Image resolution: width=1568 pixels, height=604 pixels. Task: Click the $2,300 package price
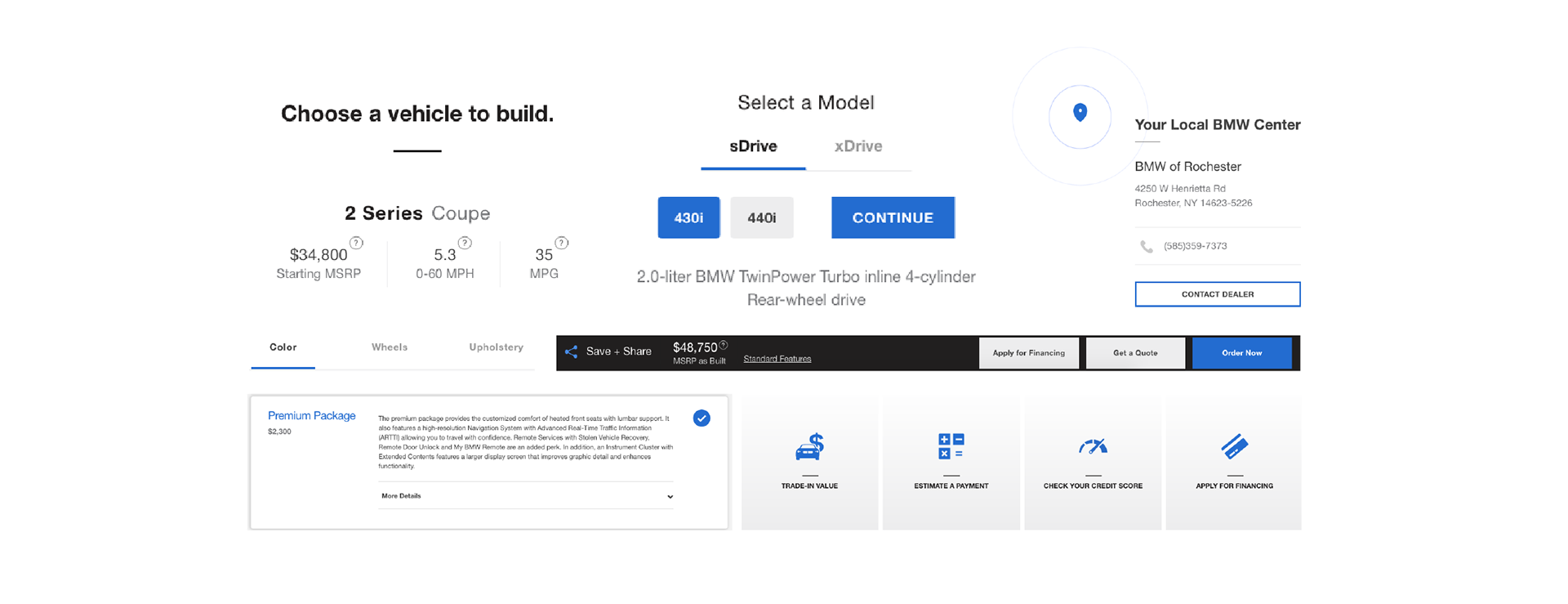point(279,432)
